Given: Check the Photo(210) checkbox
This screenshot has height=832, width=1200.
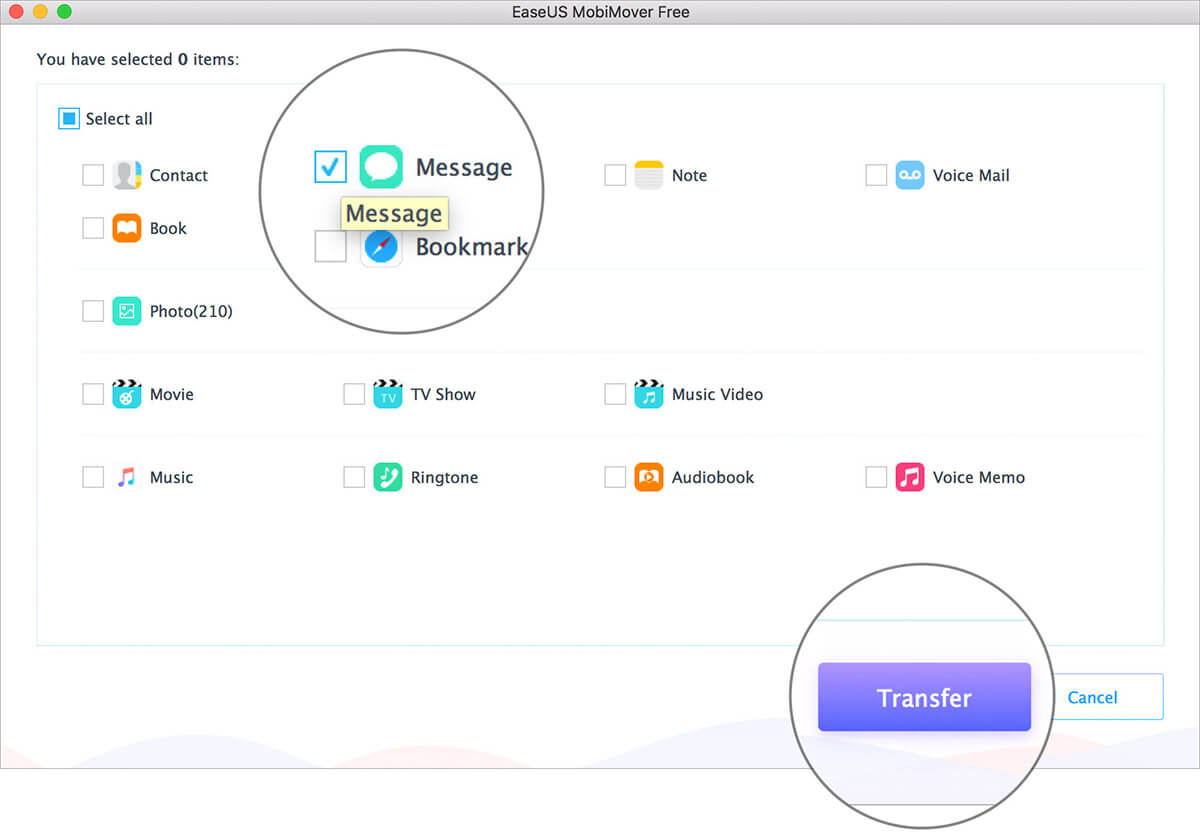Looking at the screenshot, I should pos(93,311).
